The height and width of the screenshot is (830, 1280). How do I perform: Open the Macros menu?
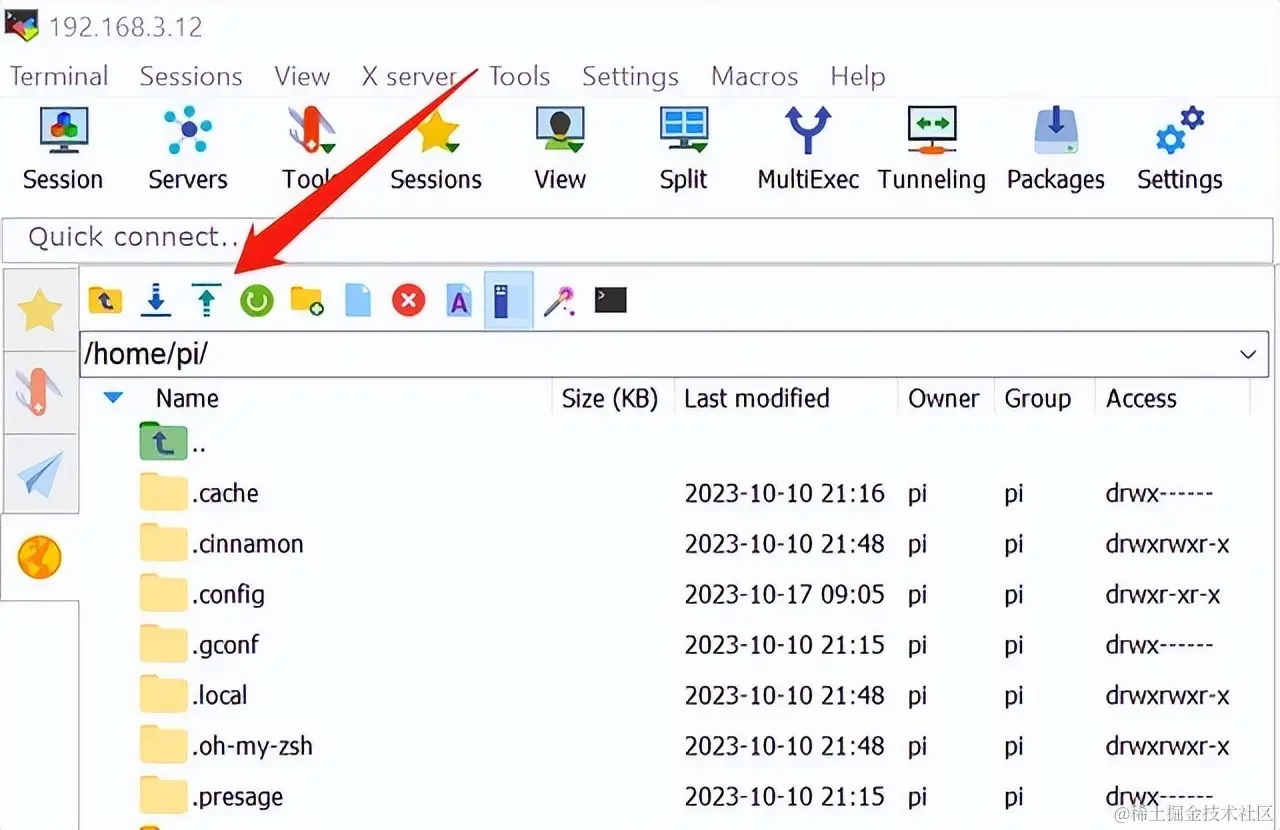[755, 77]
